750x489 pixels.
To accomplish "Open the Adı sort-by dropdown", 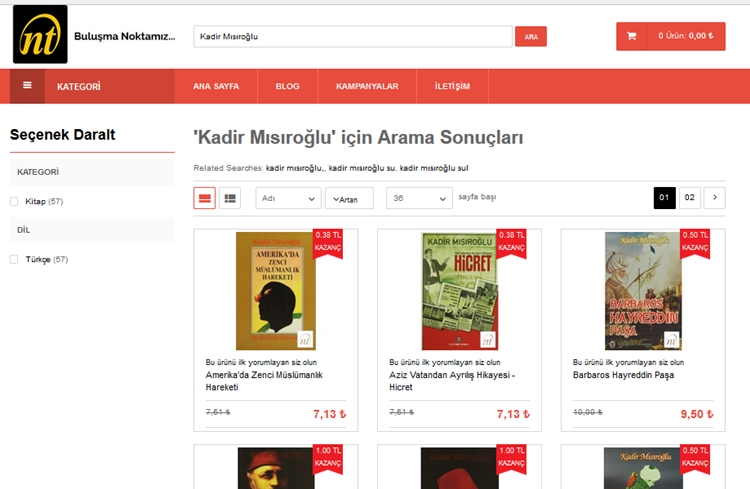I will click(x=288, y=198).
